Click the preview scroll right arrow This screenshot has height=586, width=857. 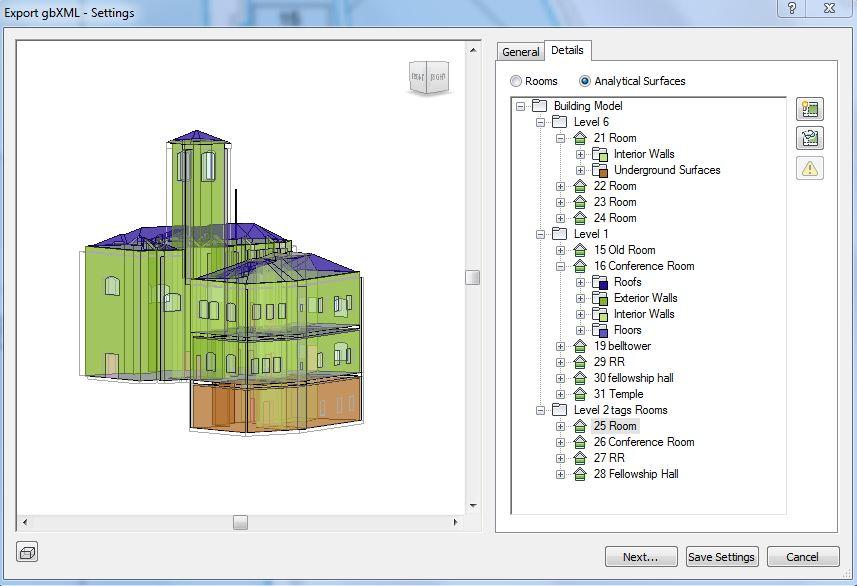pyautogui.click(x=456, y=522)
